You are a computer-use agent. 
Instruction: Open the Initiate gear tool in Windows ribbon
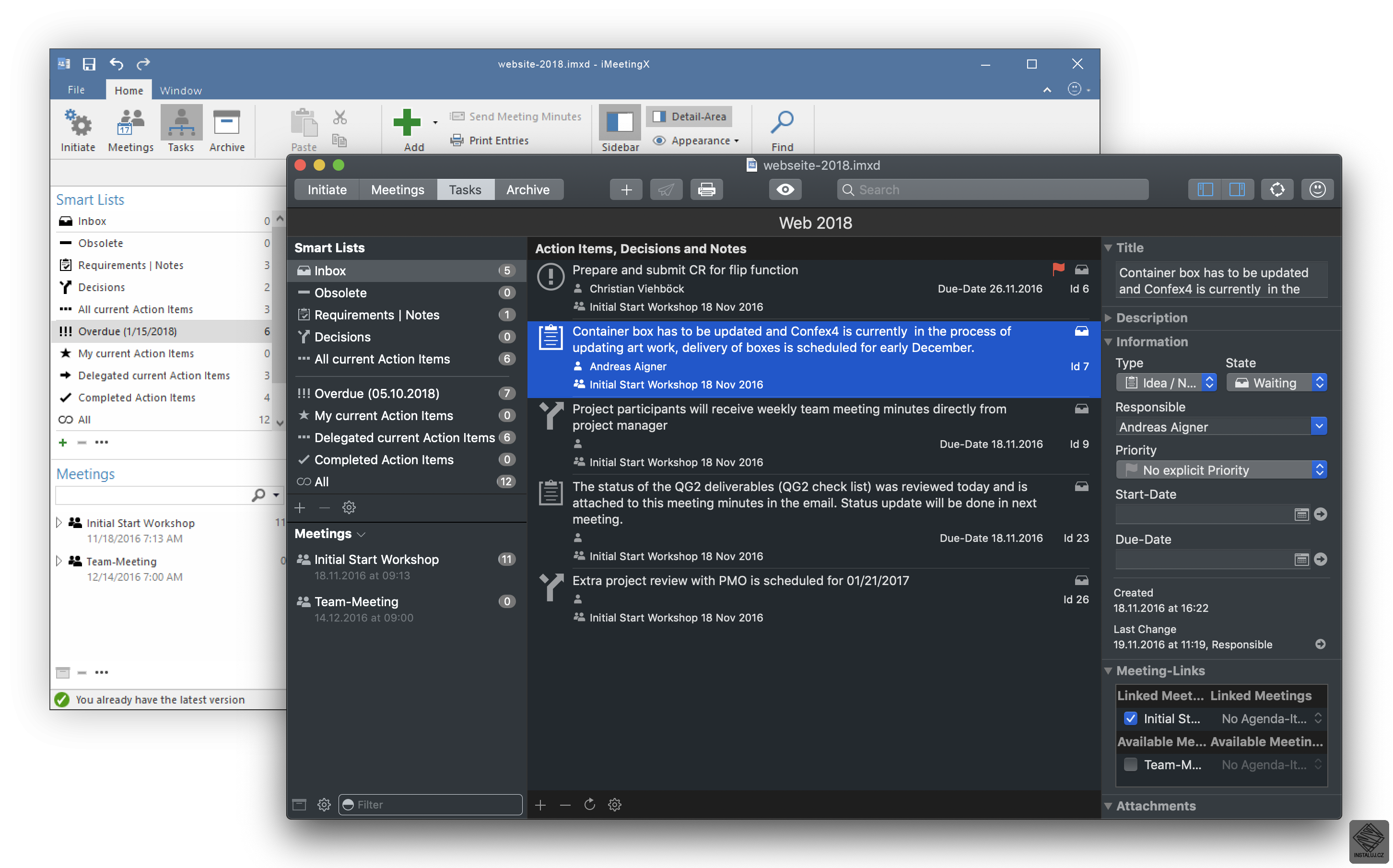78,130
